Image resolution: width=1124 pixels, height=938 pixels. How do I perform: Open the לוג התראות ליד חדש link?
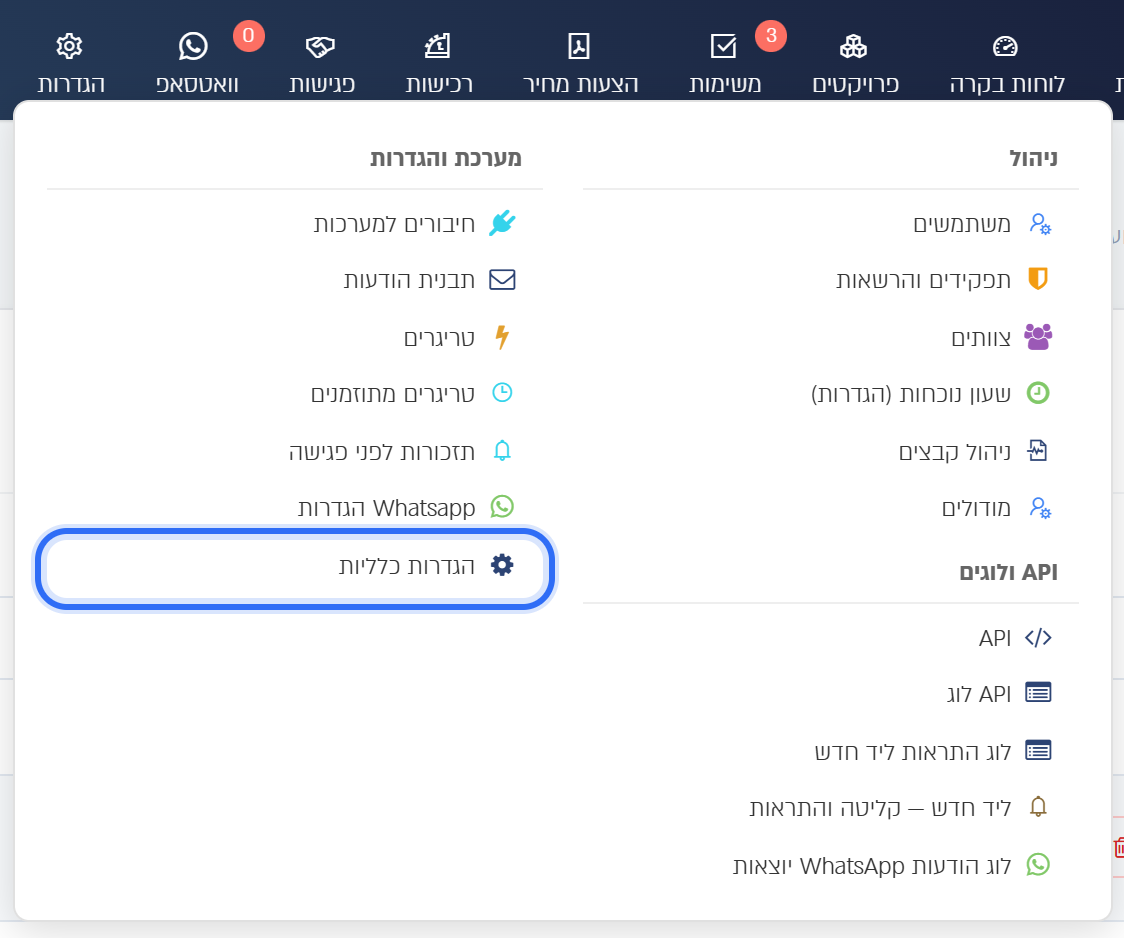coord(913,751)
